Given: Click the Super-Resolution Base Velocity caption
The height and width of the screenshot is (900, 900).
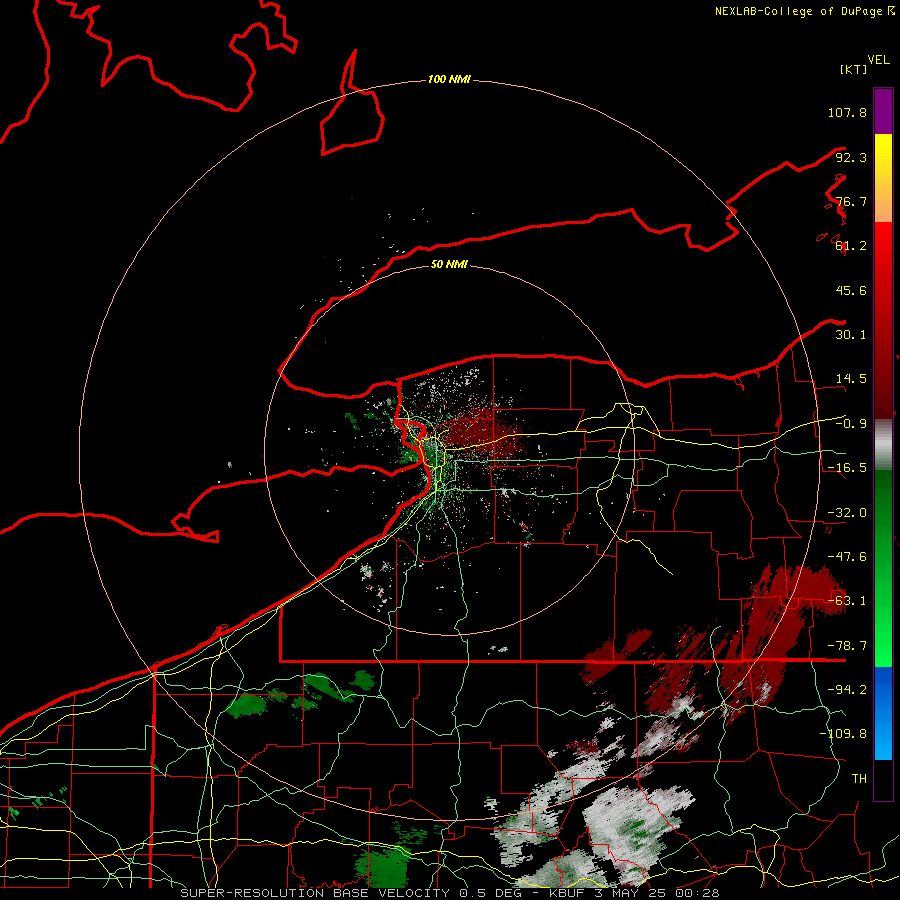Looking at the screenshot, I should tap(449, 893).
